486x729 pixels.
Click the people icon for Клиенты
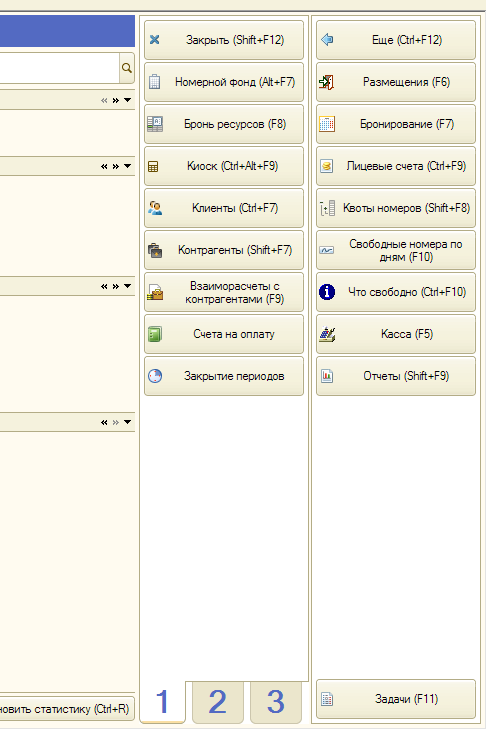click(x=155, y=208)
